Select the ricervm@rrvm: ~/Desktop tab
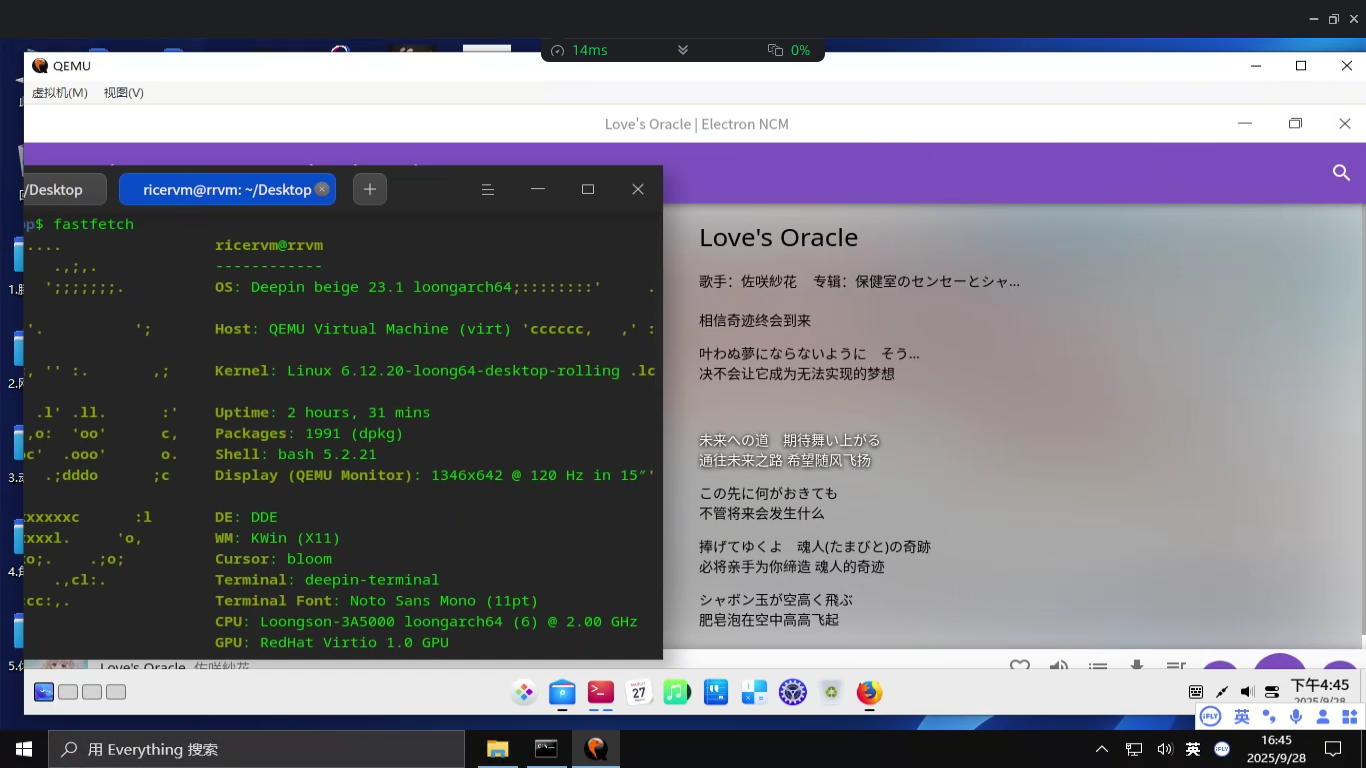Image resolution: width=1366 pixels, height=768 pixels. (x=227, y=189)
